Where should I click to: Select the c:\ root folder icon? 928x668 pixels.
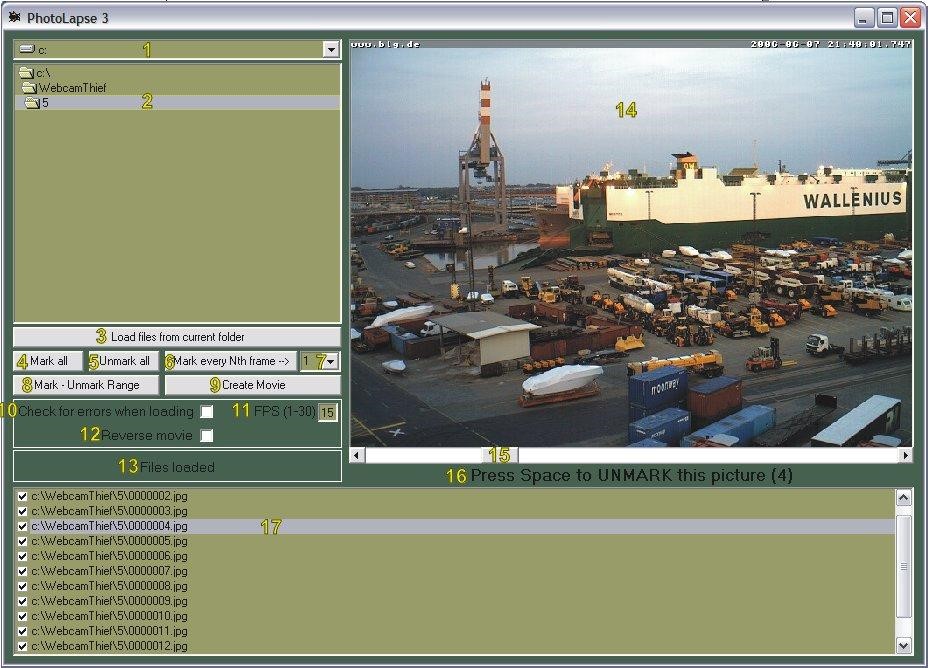click(25, 73)
